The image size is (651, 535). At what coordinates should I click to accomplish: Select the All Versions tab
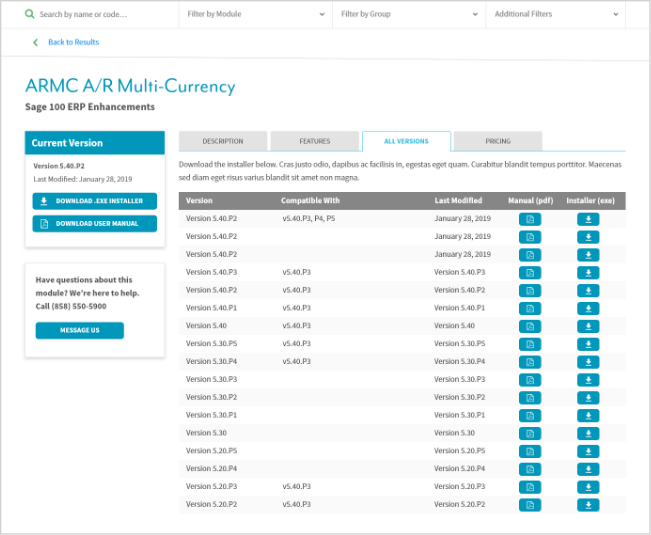[x=406, y=141]
